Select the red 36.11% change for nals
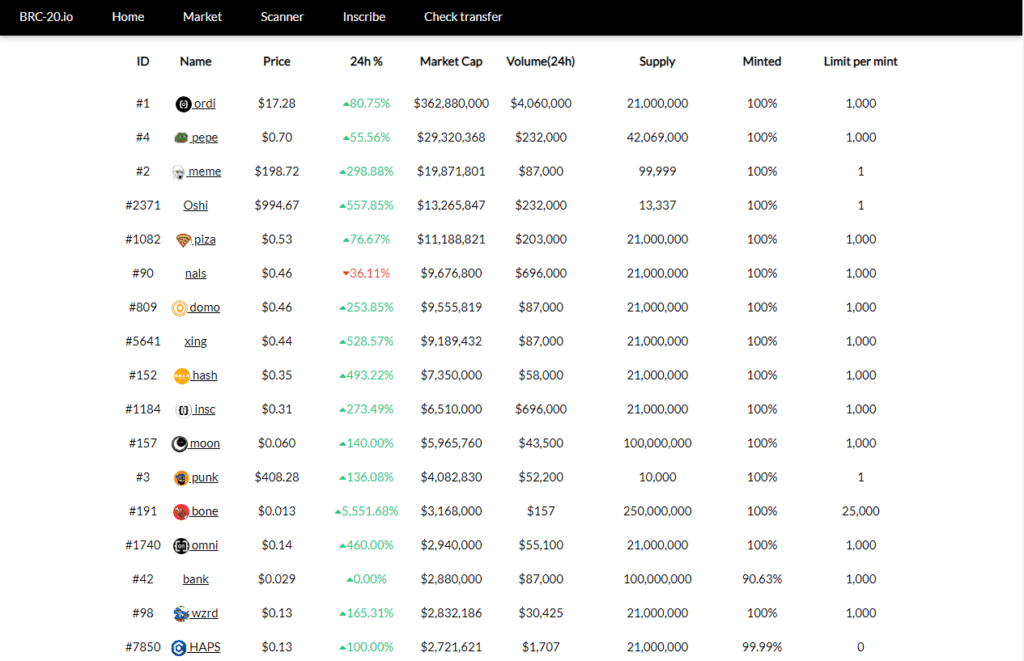 [366, 273]
